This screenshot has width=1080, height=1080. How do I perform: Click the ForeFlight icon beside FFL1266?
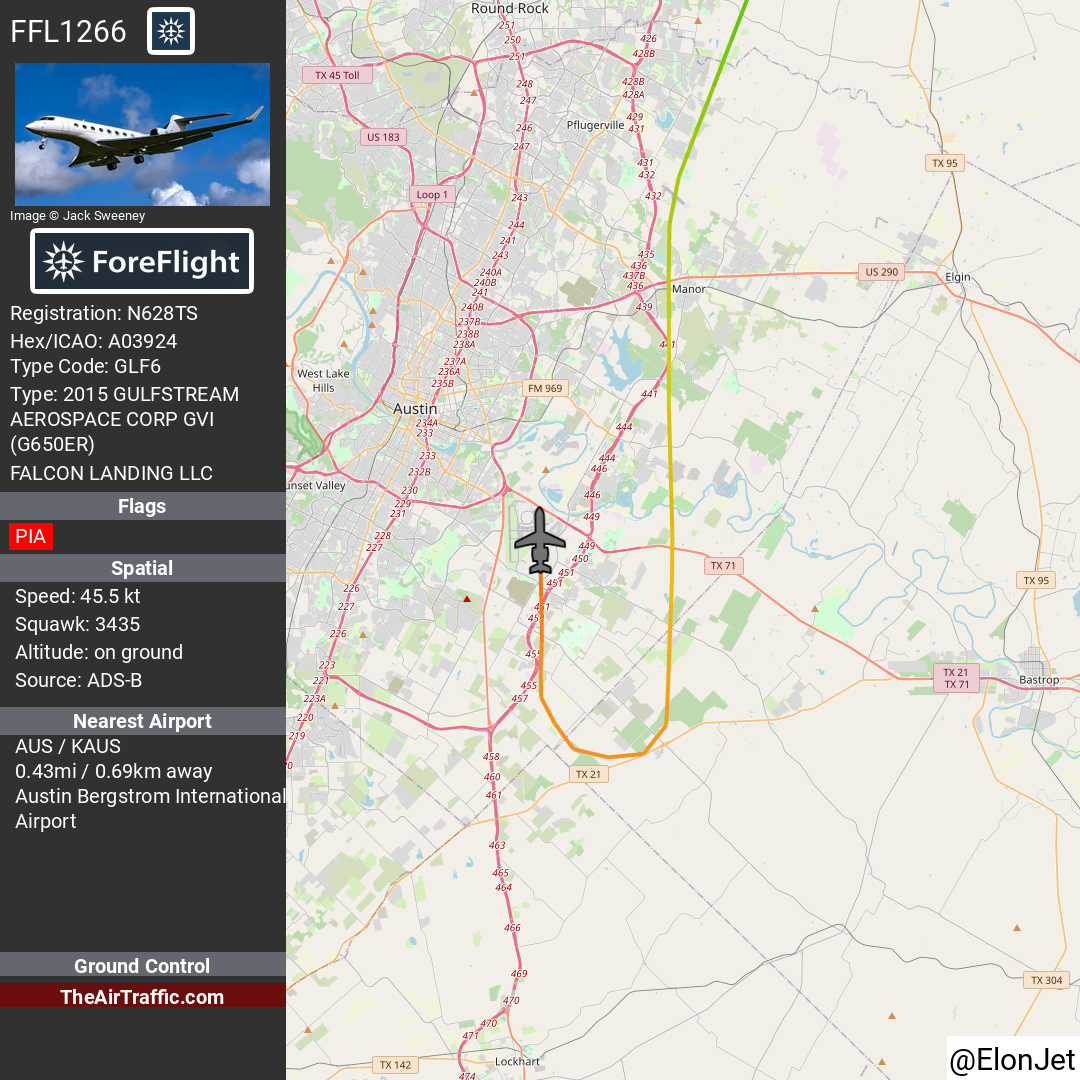click(171, 31)
